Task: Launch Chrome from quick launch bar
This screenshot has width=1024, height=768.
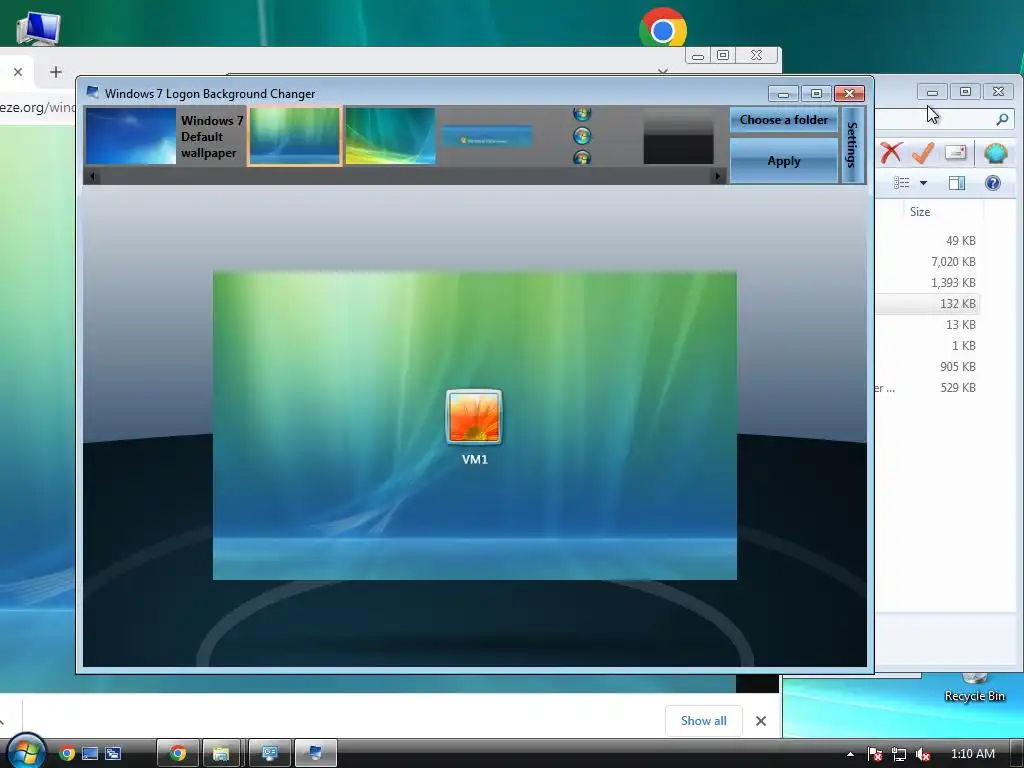Action: [67, 754]
